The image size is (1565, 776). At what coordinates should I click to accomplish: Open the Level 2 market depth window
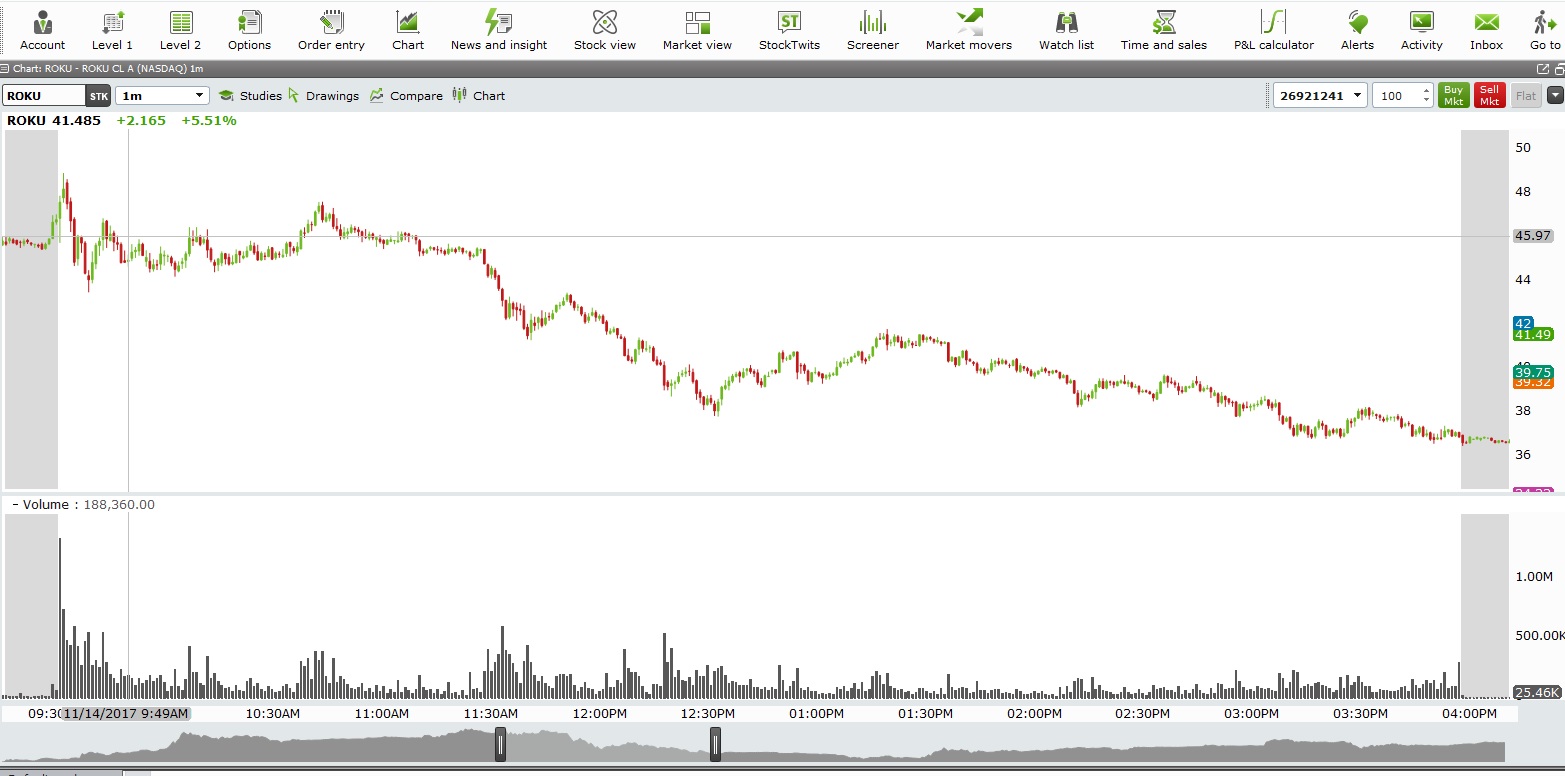[181, 30]
